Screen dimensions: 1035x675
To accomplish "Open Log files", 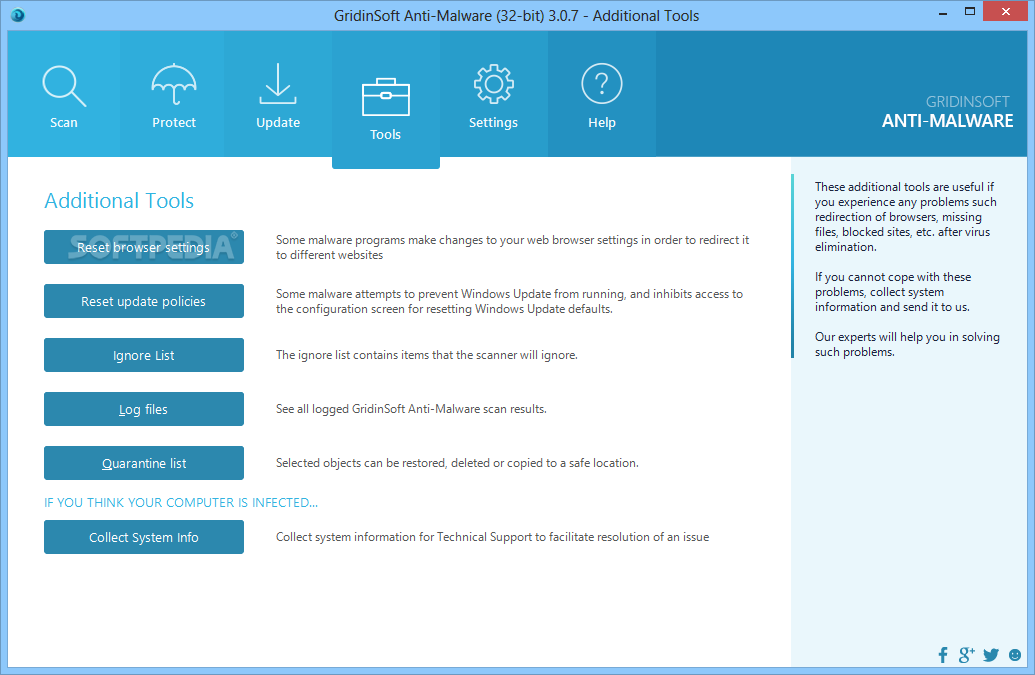I will pos(144,409).
